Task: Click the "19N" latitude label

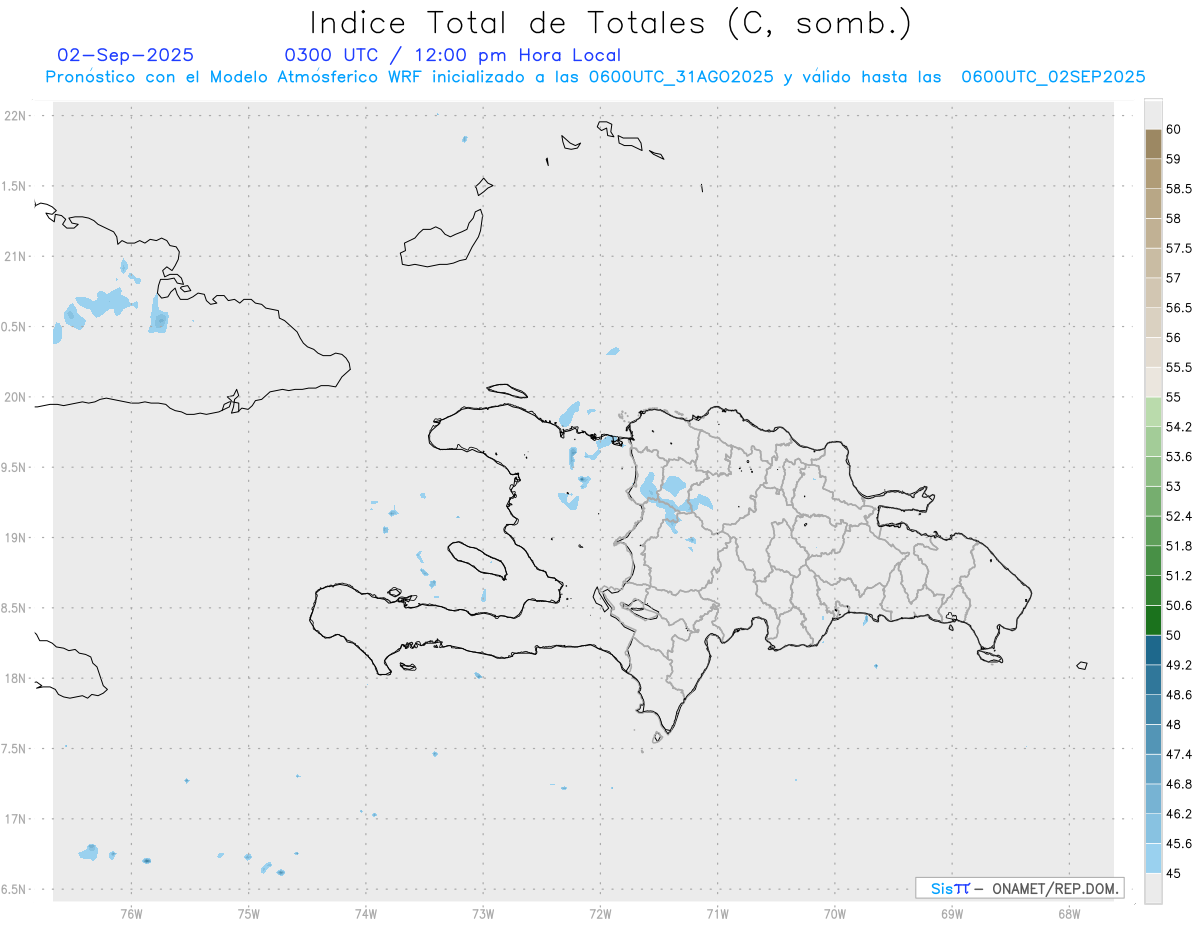Action: pyautogui.click(x=16, y=538)
